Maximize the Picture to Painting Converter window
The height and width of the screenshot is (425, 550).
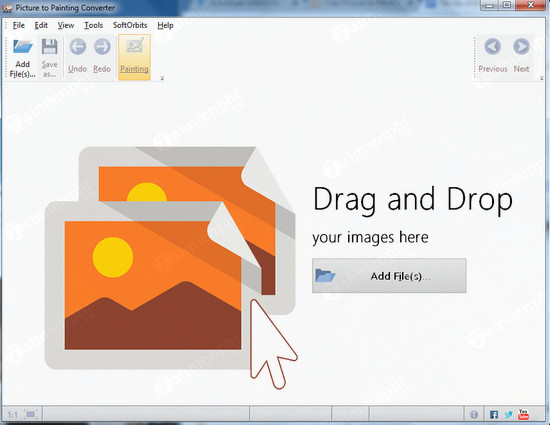(507, 5)
